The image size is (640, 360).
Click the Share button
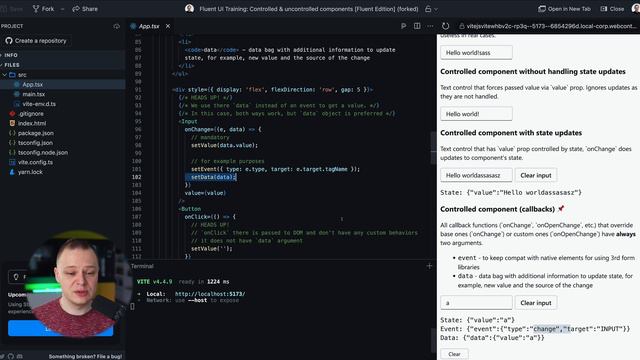(x=85, y=9)
